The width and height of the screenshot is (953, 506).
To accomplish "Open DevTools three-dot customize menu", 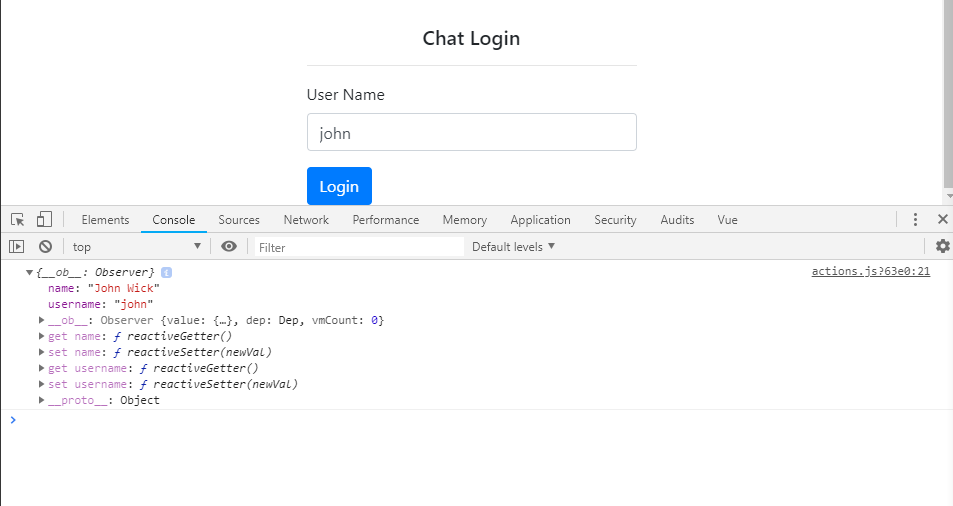I will point(915,219).
